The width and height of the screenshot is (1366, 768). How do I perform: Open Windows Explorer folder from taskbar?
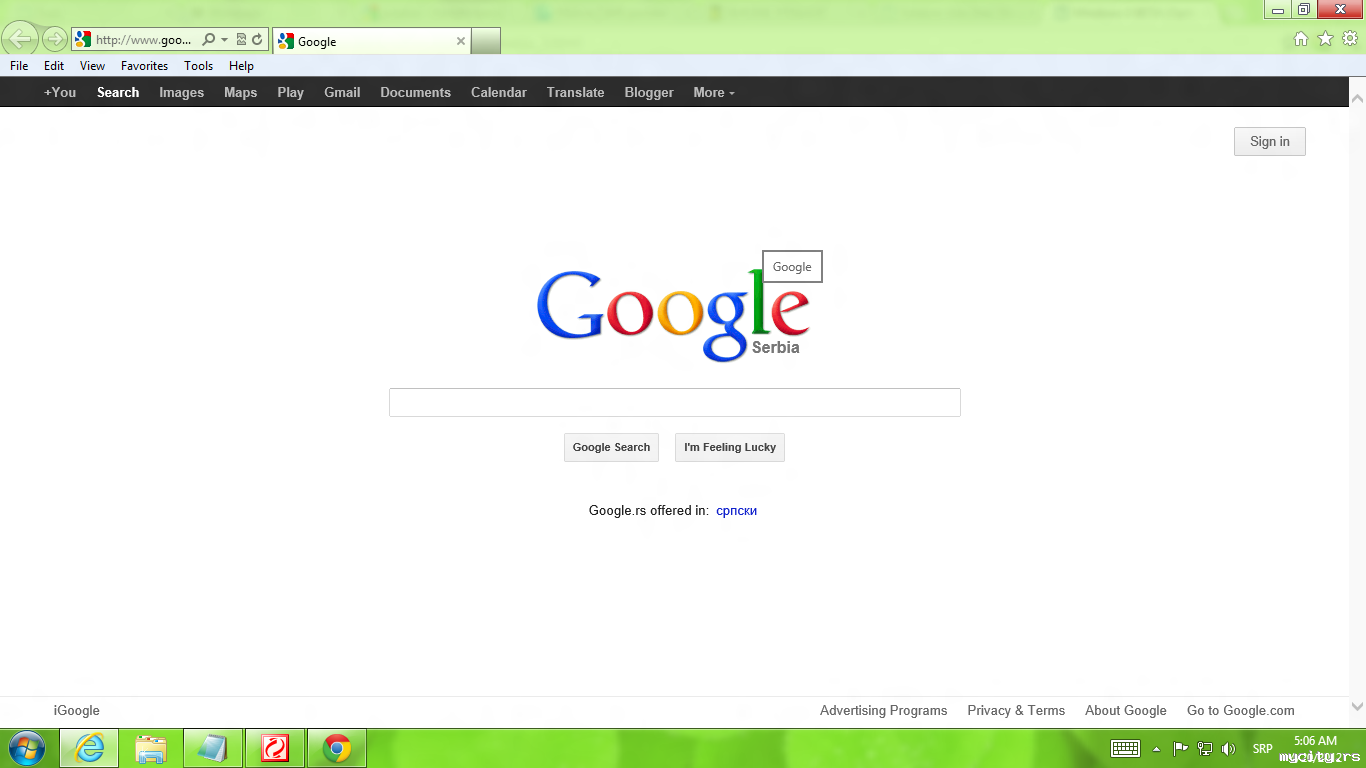[151, 748]
